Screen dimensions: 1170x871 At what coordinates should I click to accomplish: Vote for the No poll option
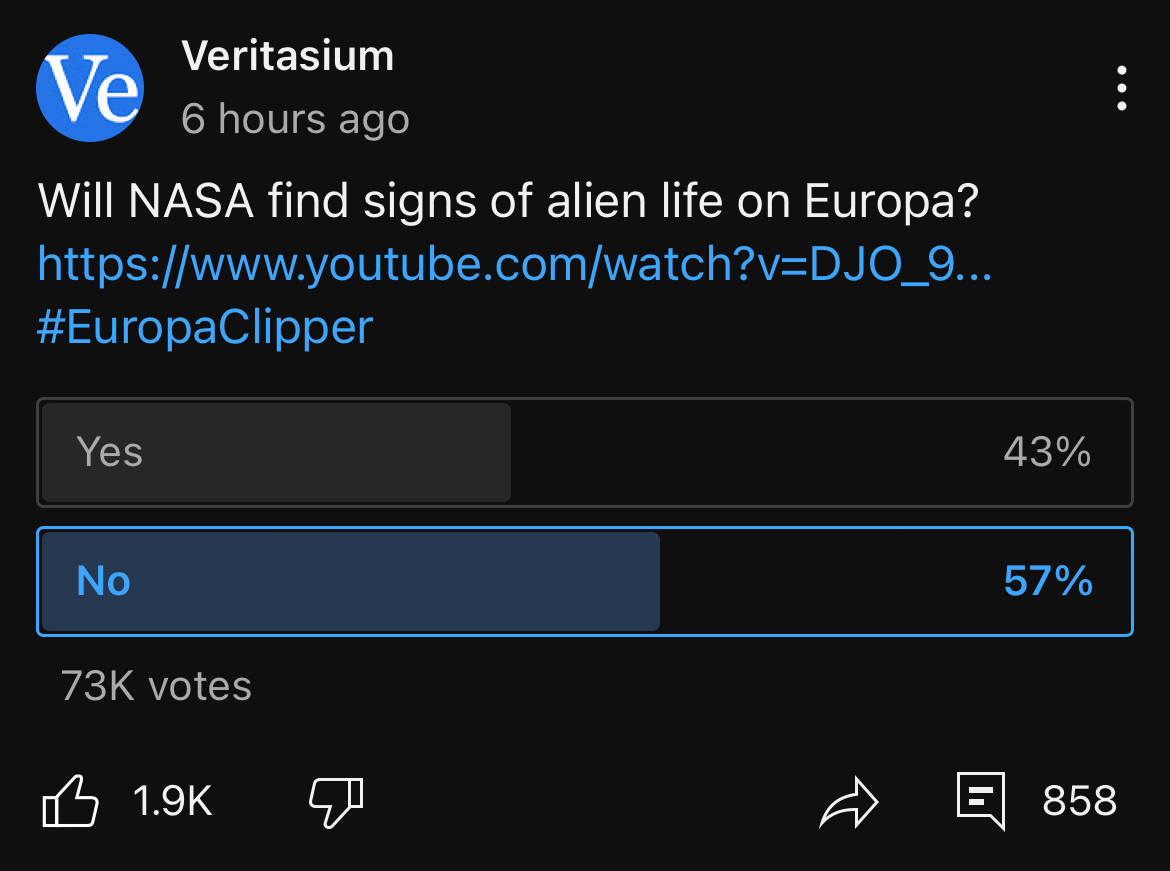point(585,581)
